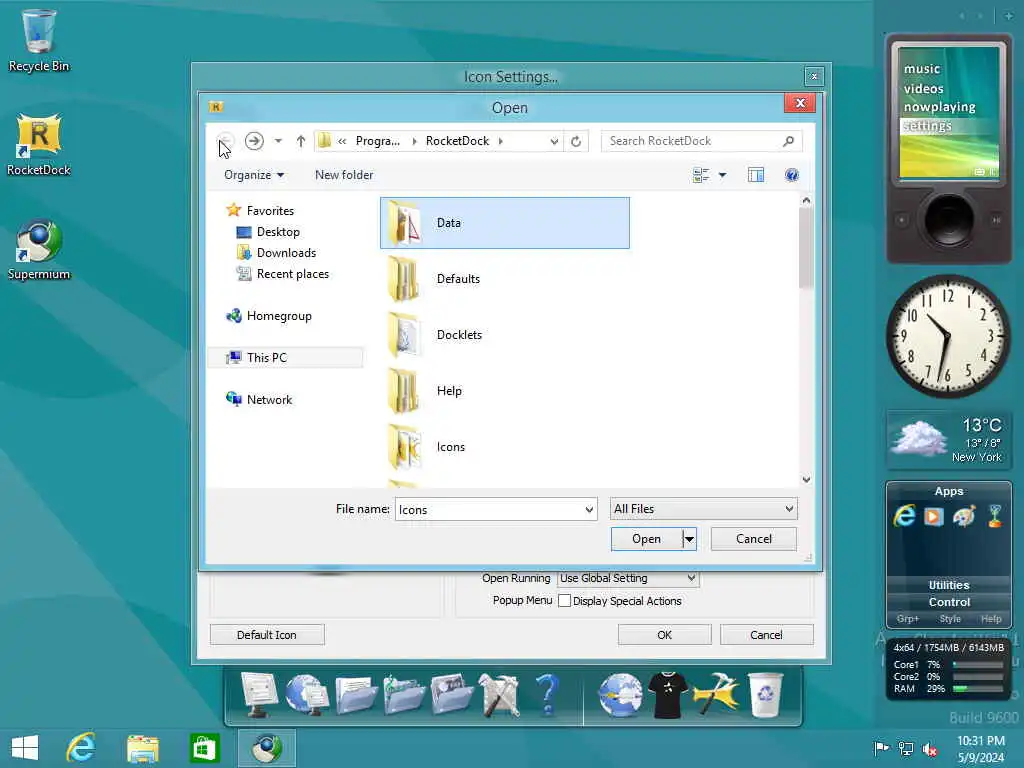Open the Help folder
The height and width of the screenshot is (768, 1024).
504,391
